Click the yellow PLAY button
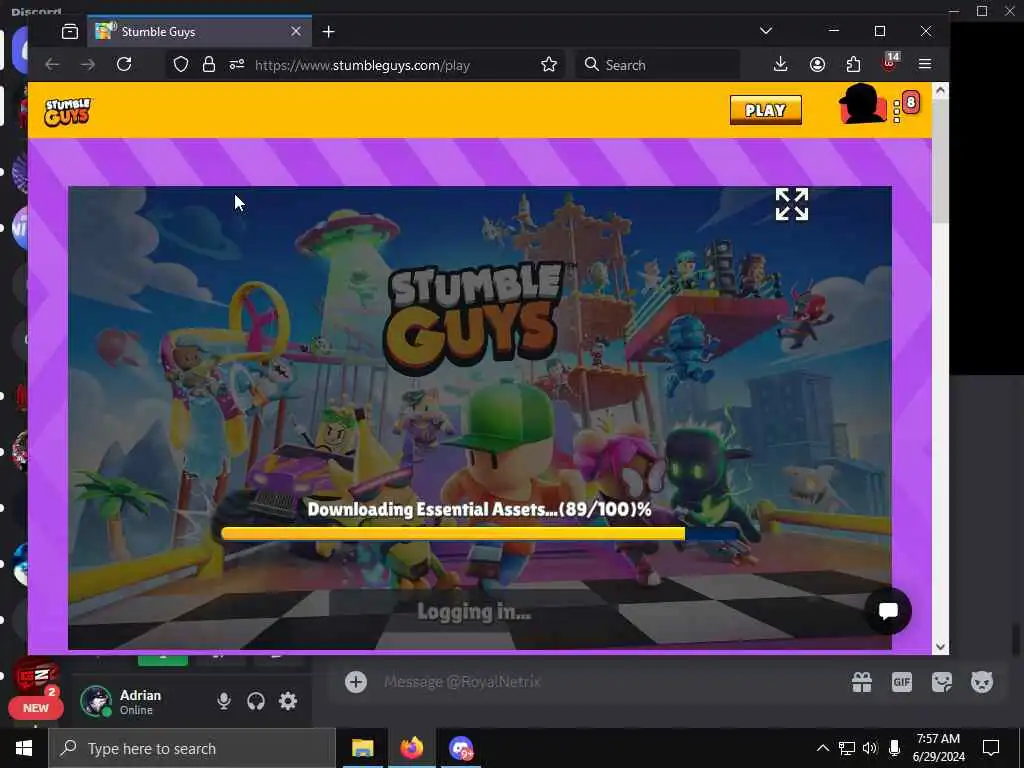Viewport: 1024px width, 768px height. 765,110
